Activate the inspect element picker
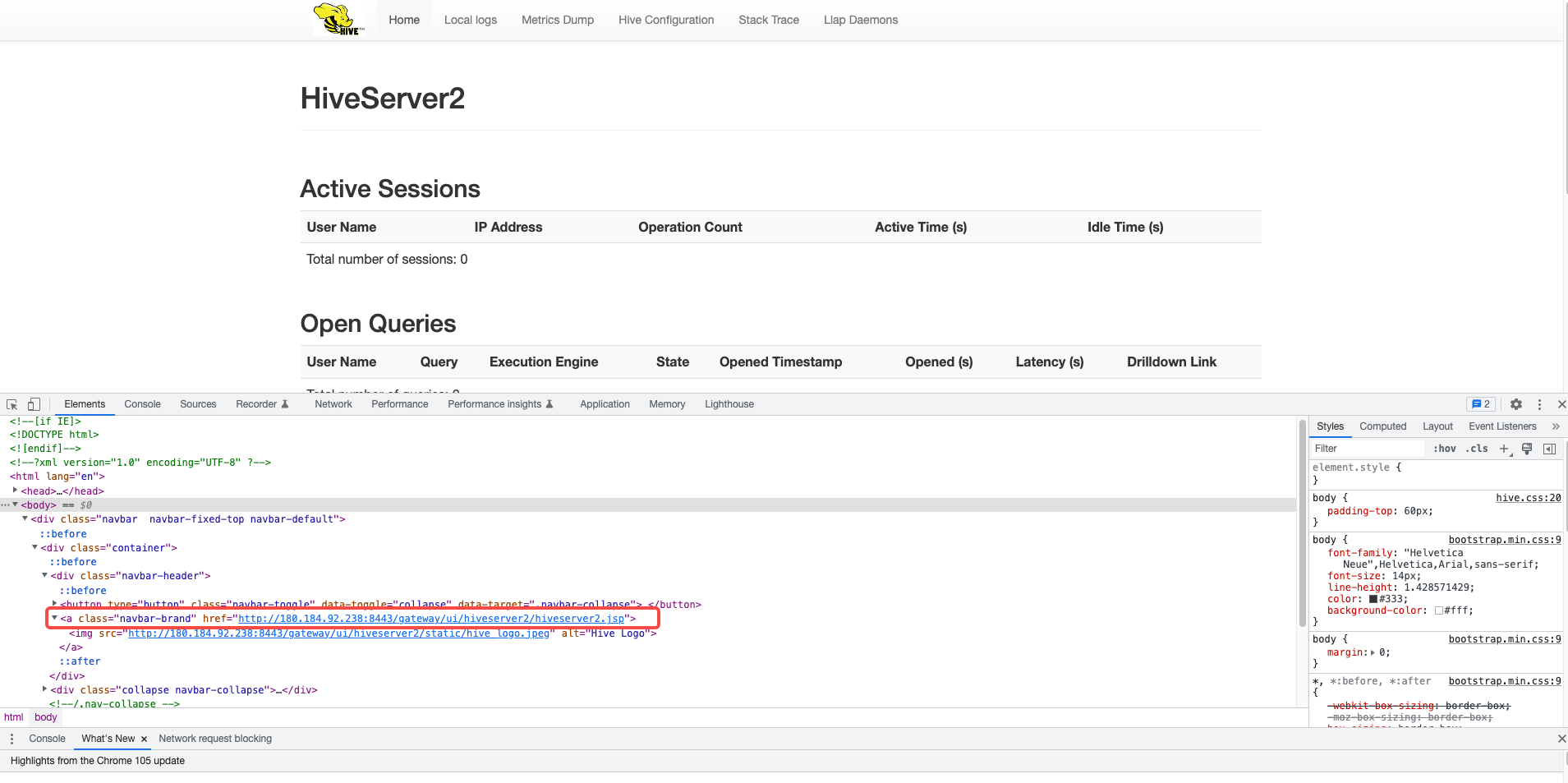Screen dimensions: 1568x783 [11, 404]
